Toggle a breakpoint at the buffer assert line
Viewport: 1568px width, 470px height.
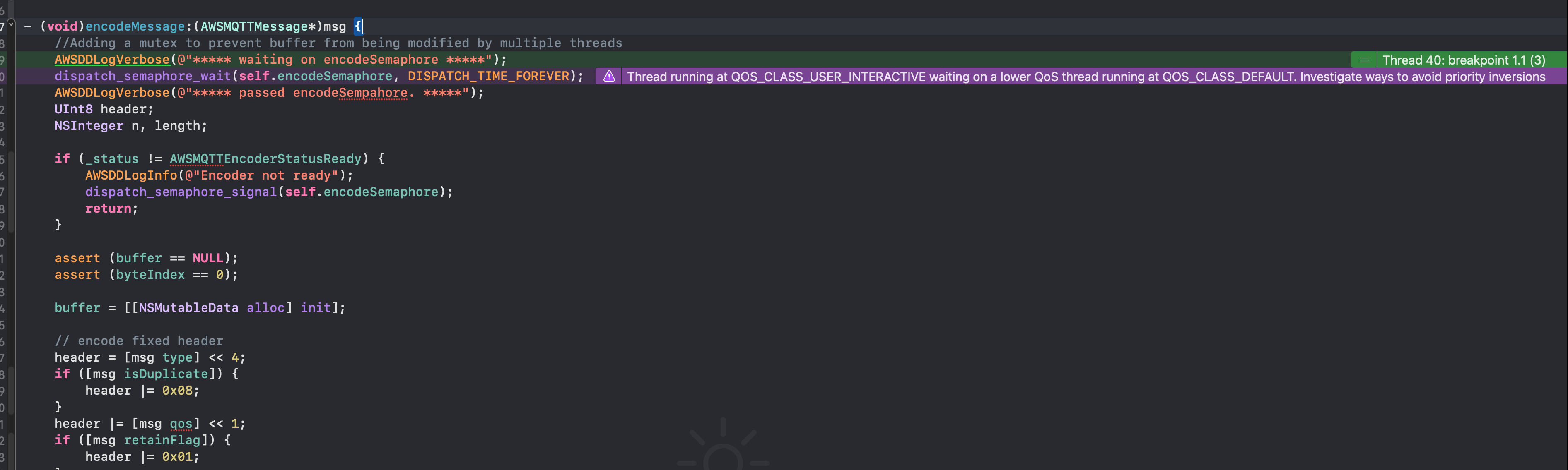coord(4,258)
